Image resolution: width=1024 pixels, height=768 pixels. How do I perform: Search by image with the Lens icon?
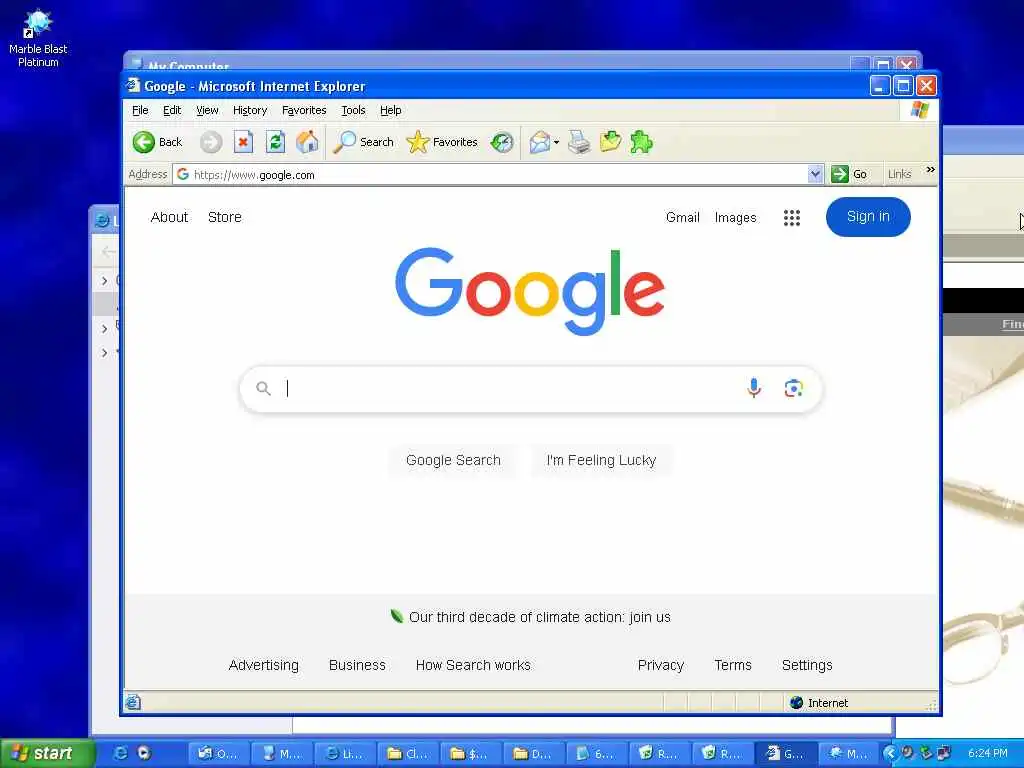tap(793, 389)
